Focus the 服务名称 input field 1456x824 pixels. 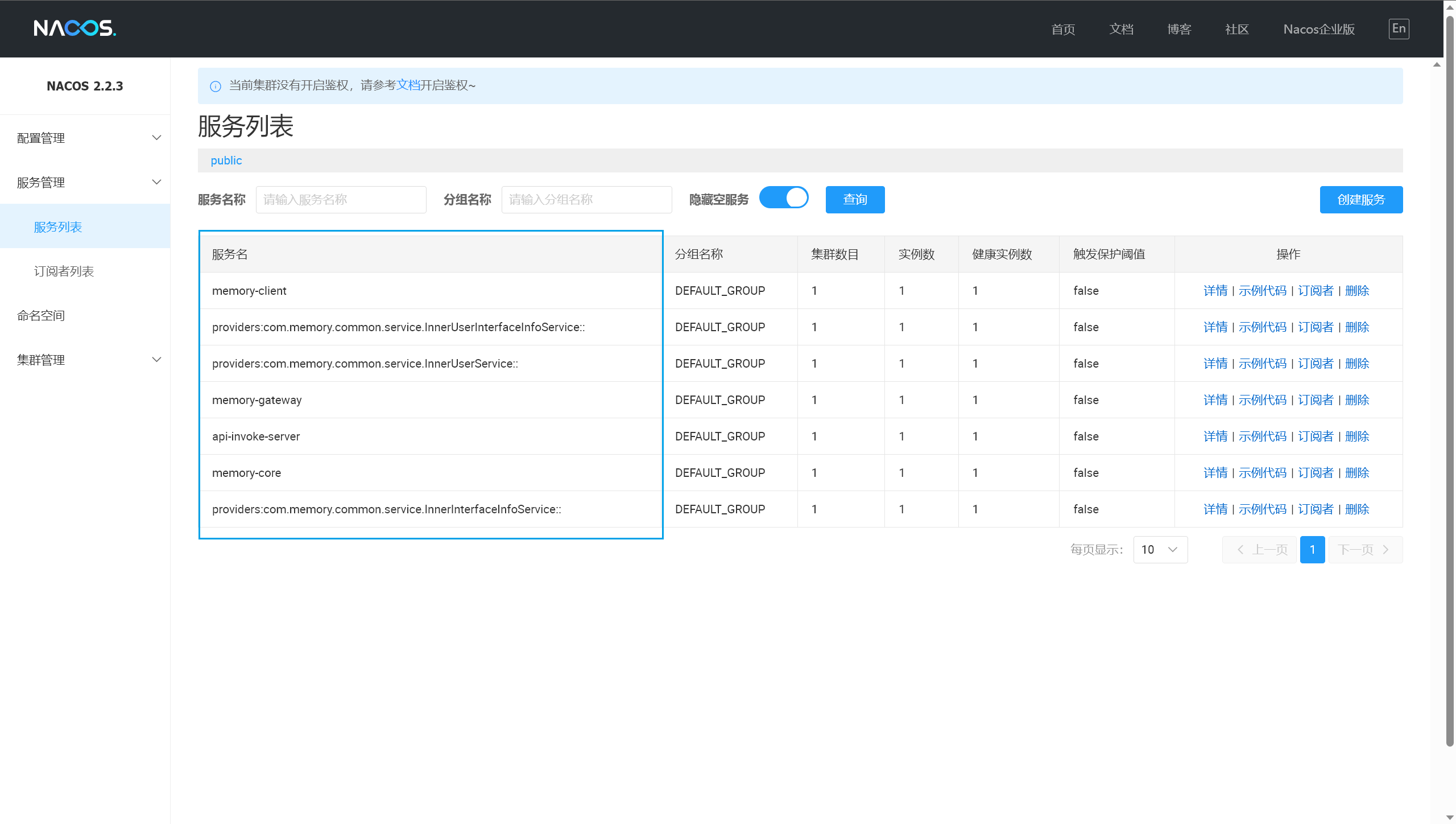[x=341, y=200]
